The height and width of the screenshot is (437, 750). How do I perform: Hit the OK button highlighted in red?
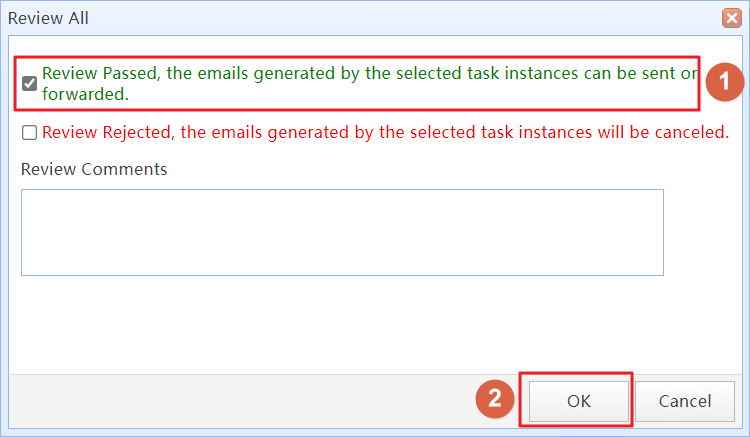pyautogui.click(x=579, y=401)
